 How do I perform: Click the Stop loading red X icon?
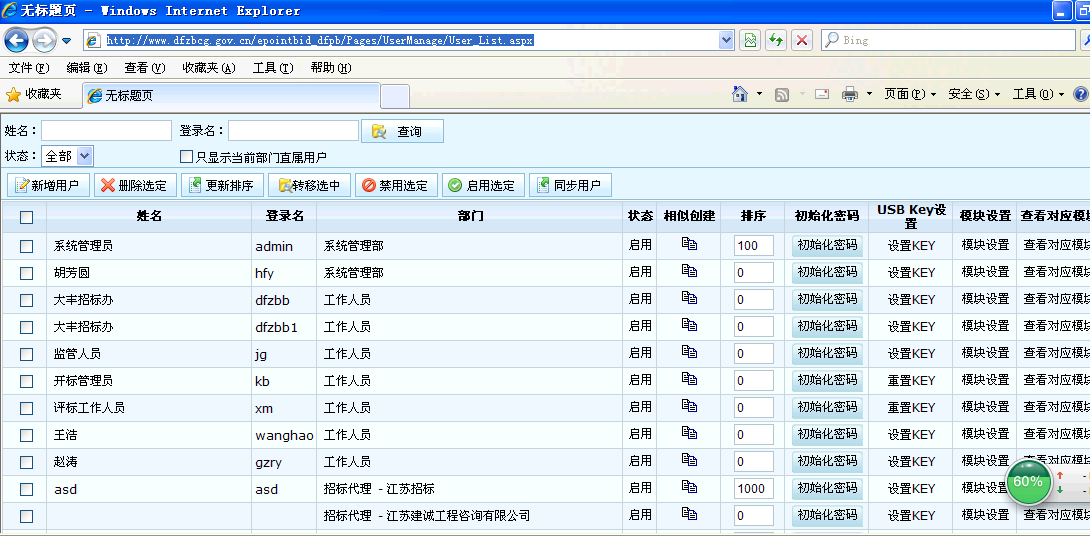[802, 40]
